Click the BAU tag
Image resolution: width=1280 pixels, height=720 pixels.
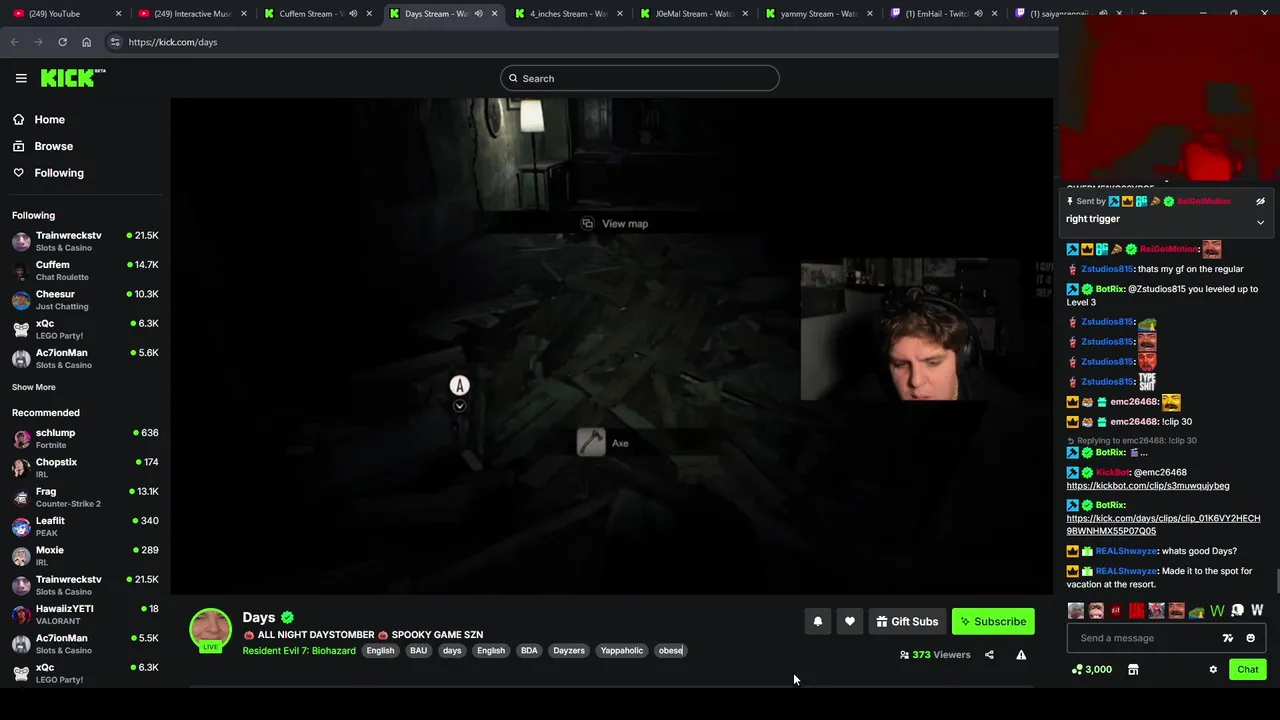[418, 651]
